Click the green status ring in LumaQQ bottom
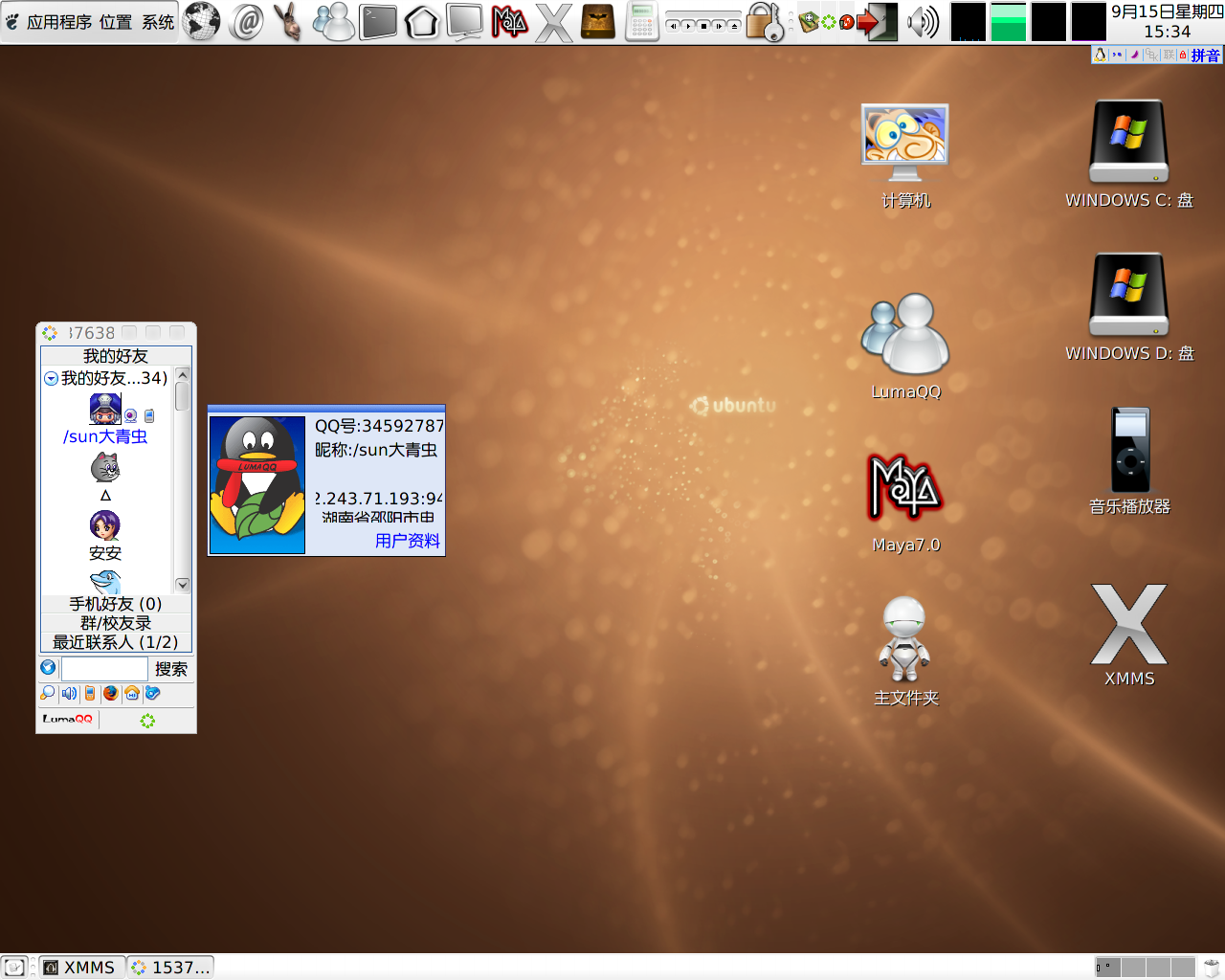The image size is (1225, 980). (147, 721)
